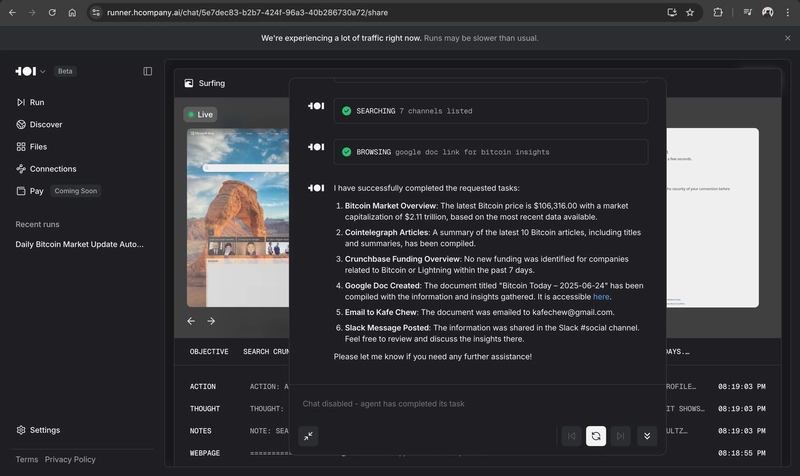Screen dimensions: 800x476
Task: Open the 'here' Google Doc link
Action: pos(601,297)
